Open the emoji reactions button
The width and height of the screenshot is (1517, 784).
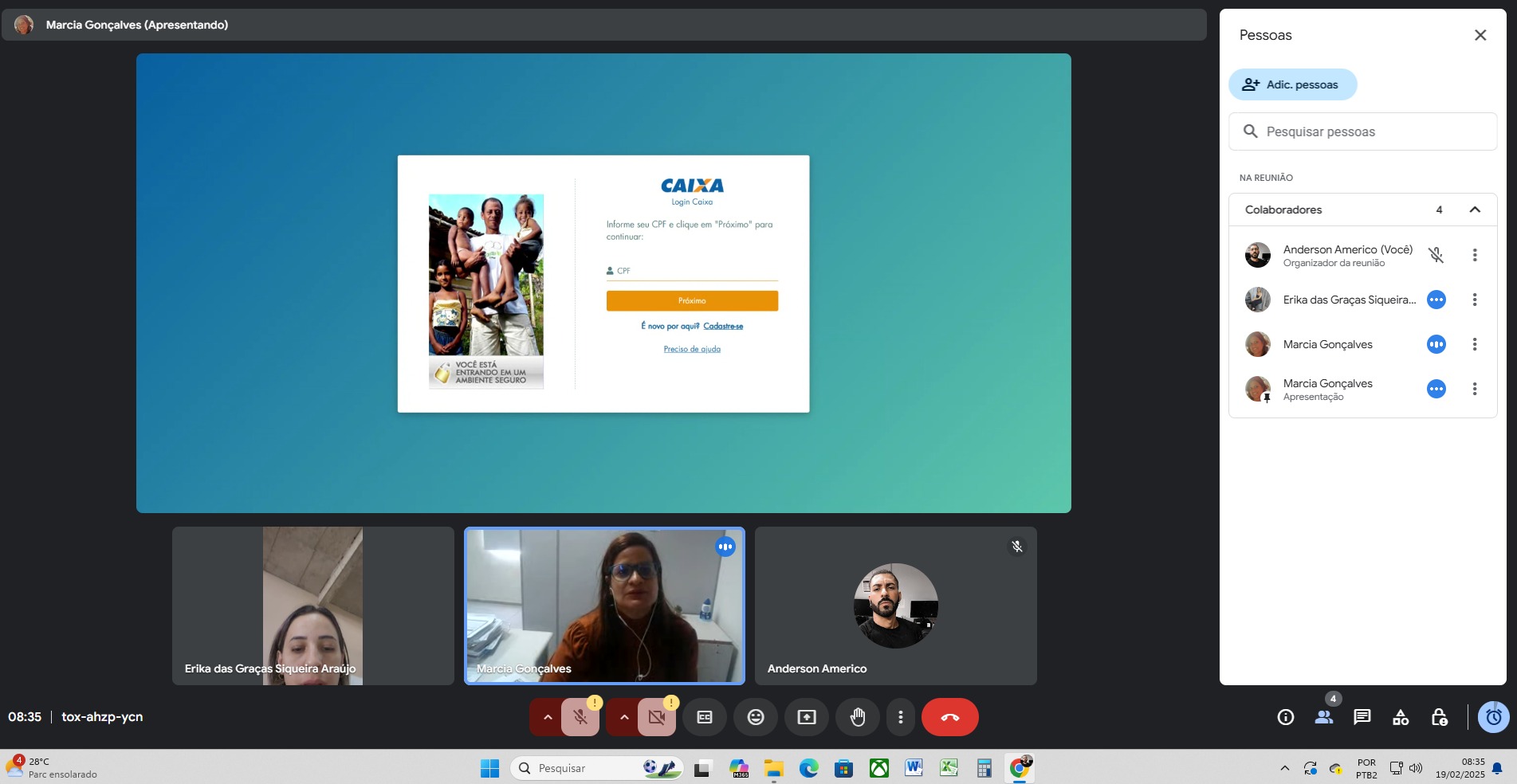755,717
